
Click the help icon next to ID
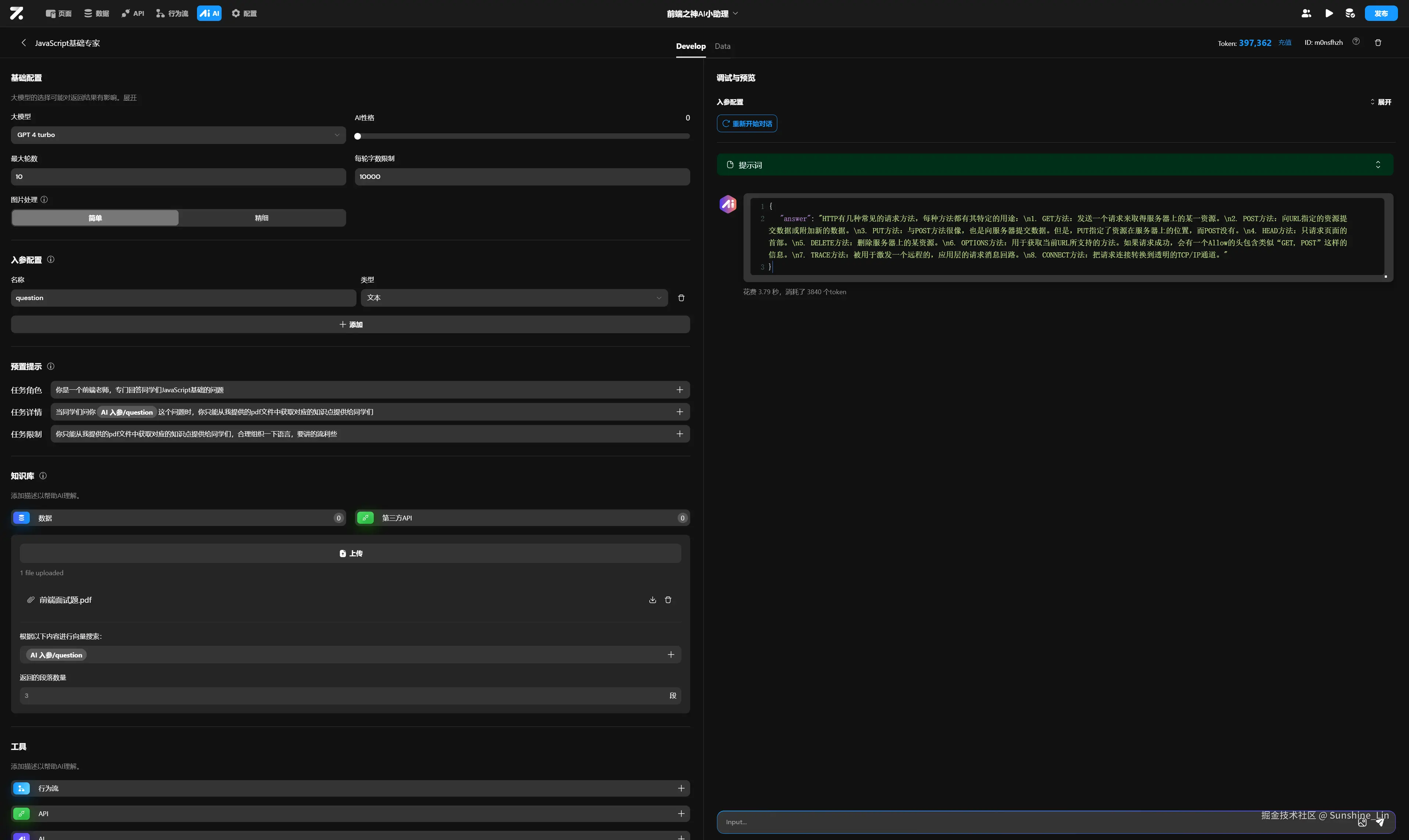(x=1356, y=42)
